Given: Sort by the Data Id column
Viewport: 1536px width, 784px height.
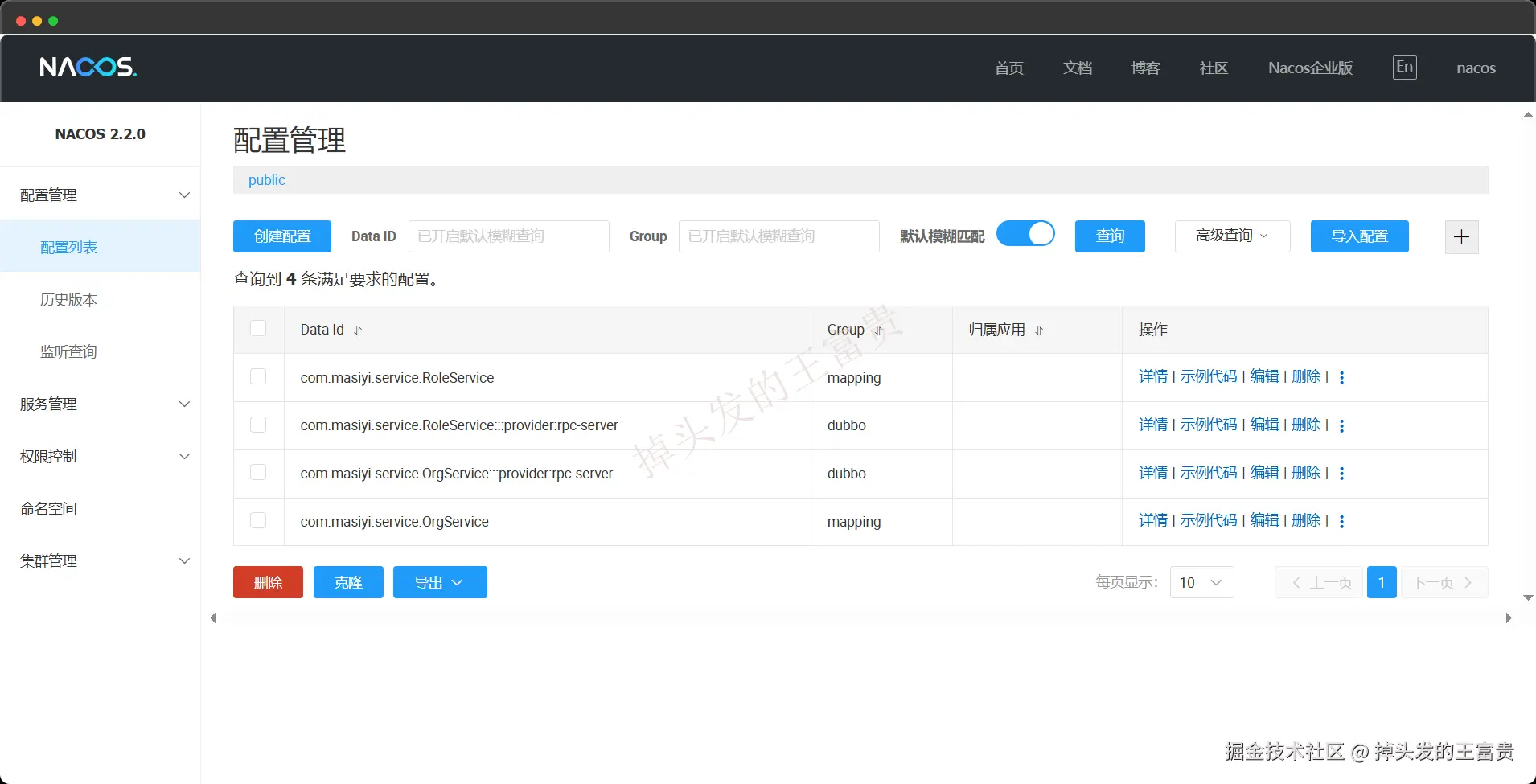Looking at the screenshot, I should point(358,330).
